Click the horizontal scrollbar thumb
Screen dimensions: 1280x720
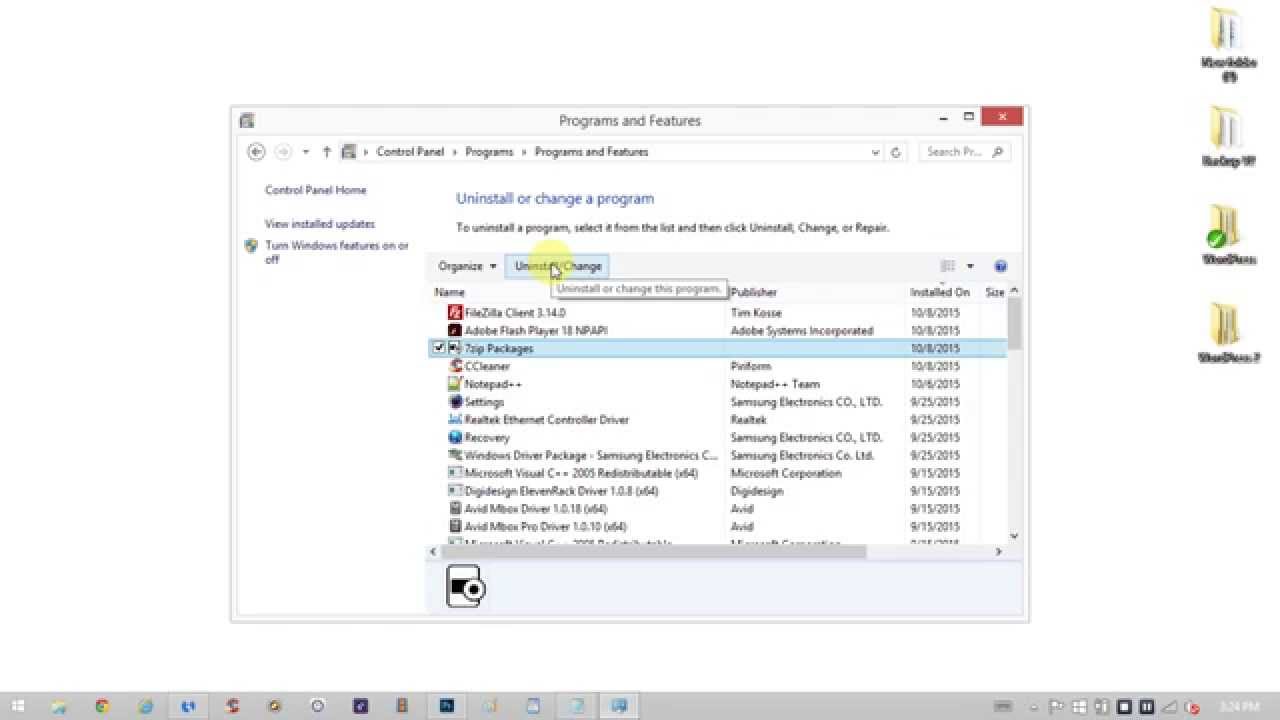coord(654,551)
